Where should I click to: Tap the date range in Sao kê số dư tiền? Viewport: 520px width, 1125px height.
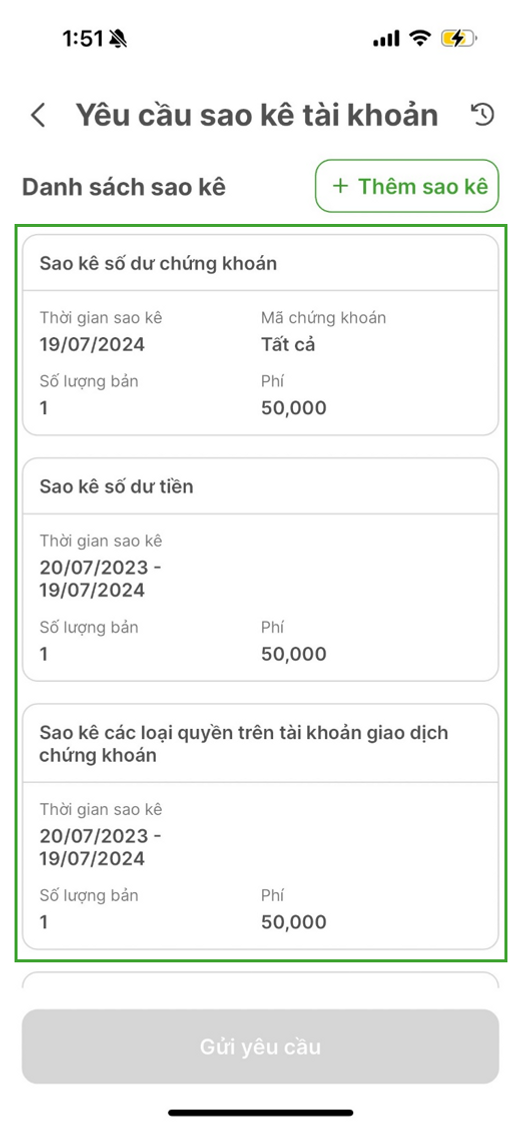pyautogui.click(x=100, y=579)
